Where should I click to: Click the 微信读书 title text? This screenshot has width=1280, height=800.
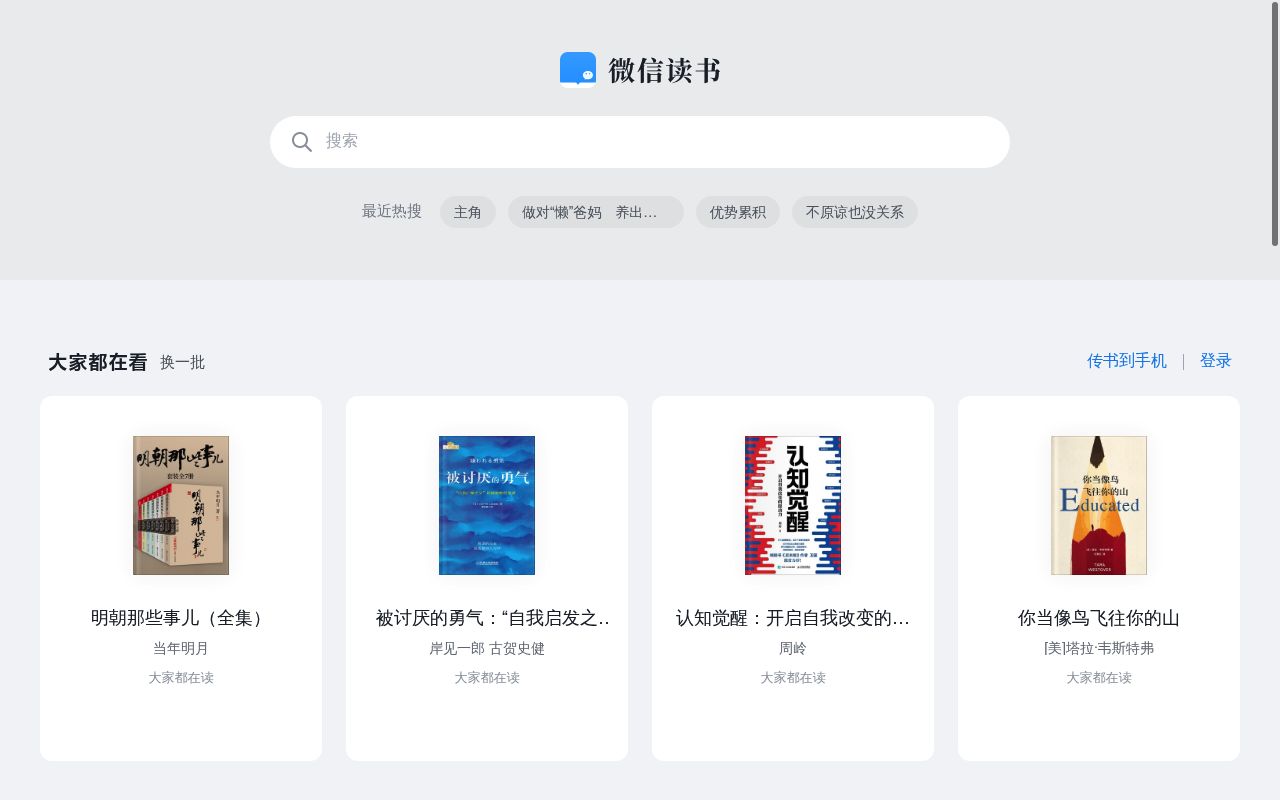pos(664,70)
